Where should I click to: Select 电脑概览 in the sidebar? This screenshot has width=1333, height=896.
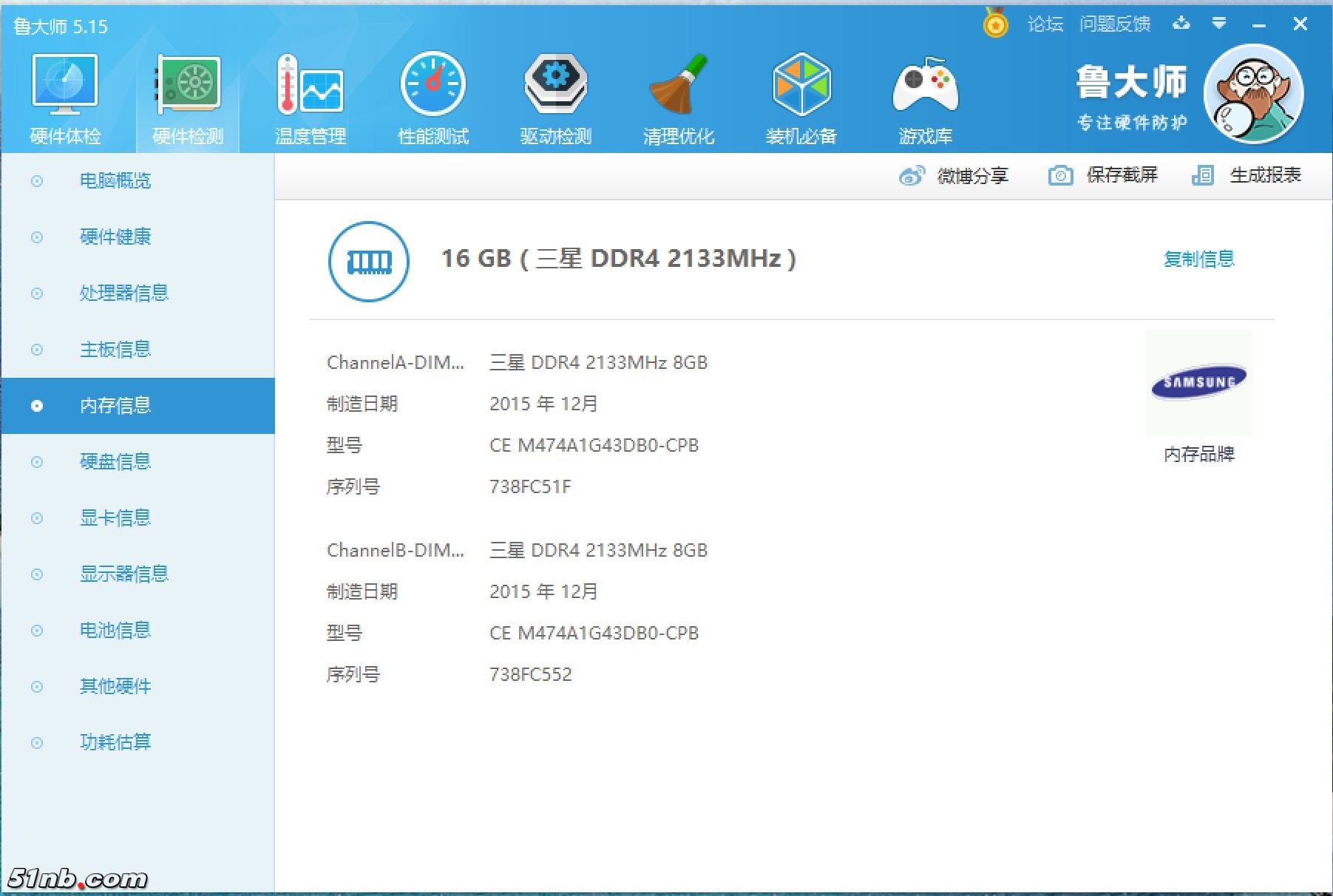[x=115, y=181]
